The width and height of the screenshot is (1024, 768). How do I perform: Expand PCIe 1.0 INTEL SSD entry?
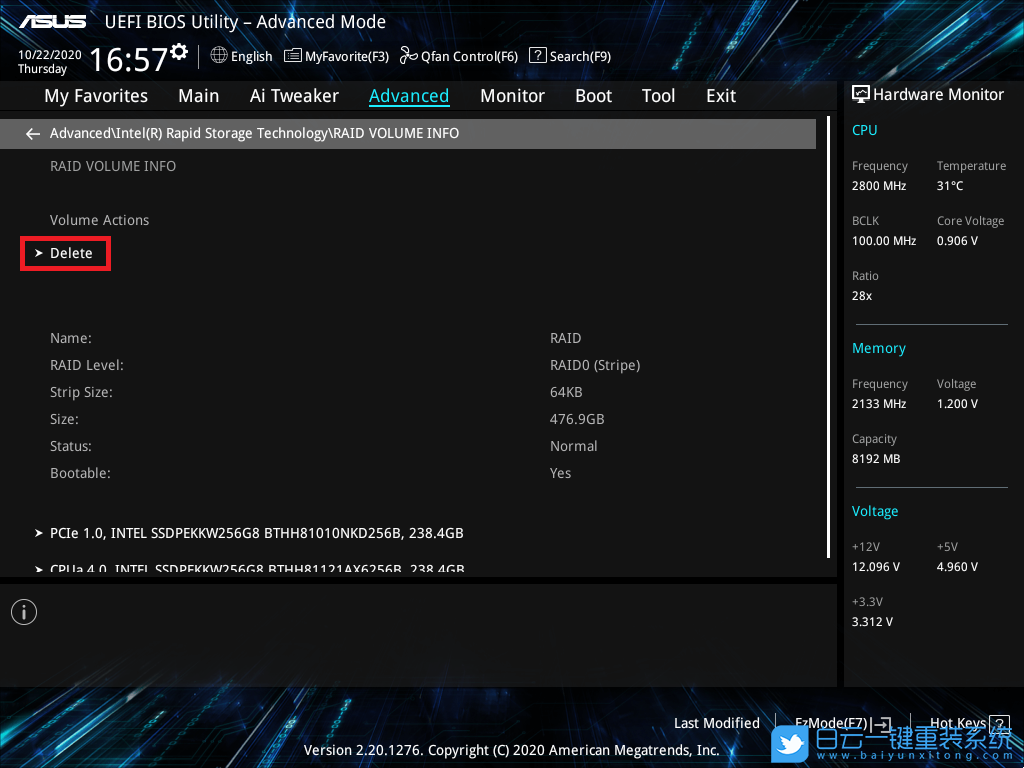pyautogui.click(x=255, y=533)
